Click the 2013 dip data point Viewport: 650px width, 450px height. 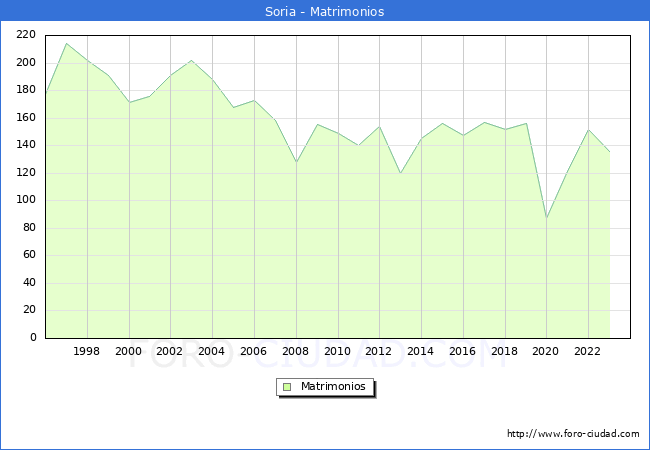[400, 173]
